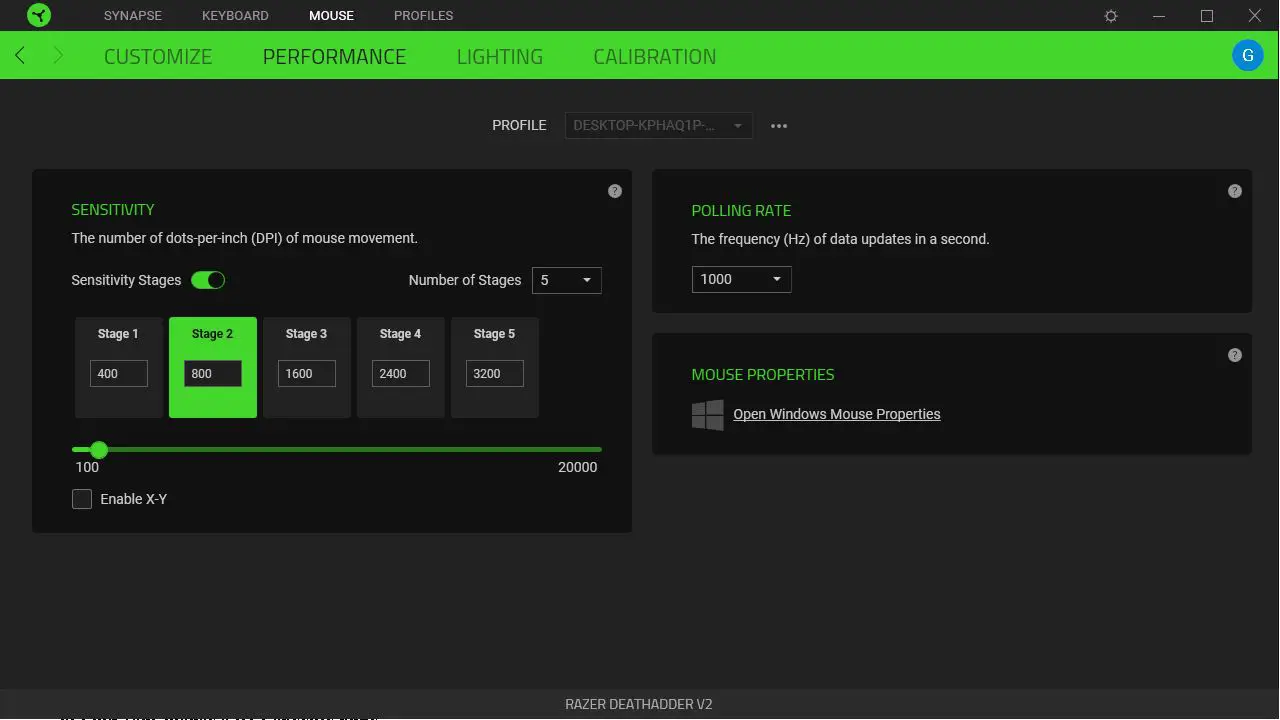The image size is (1280, 720).
Task: Open the Number of Stages dropdown
Action: point(566,280)
